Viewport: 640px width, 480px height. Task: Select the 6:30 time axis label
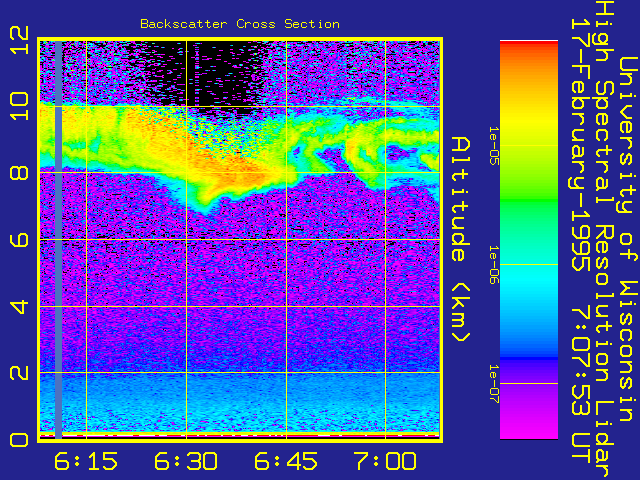pyautogui.click(x=186, y=462)
